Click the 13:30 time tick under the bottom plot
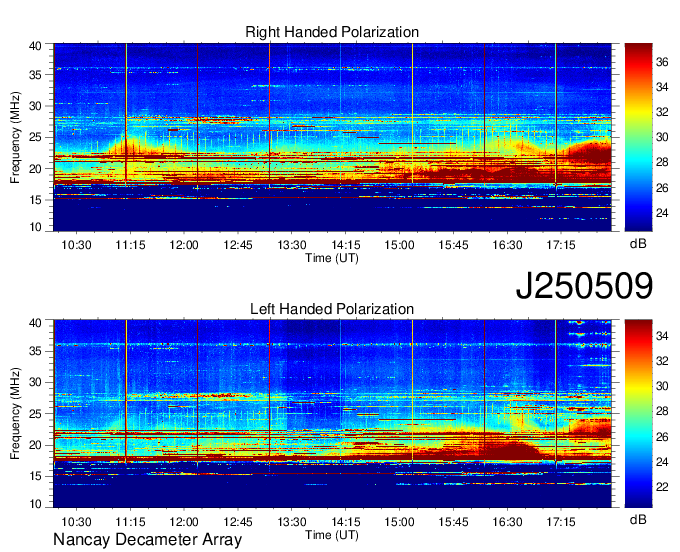This screenshot has height=552, width=680. 292,522
